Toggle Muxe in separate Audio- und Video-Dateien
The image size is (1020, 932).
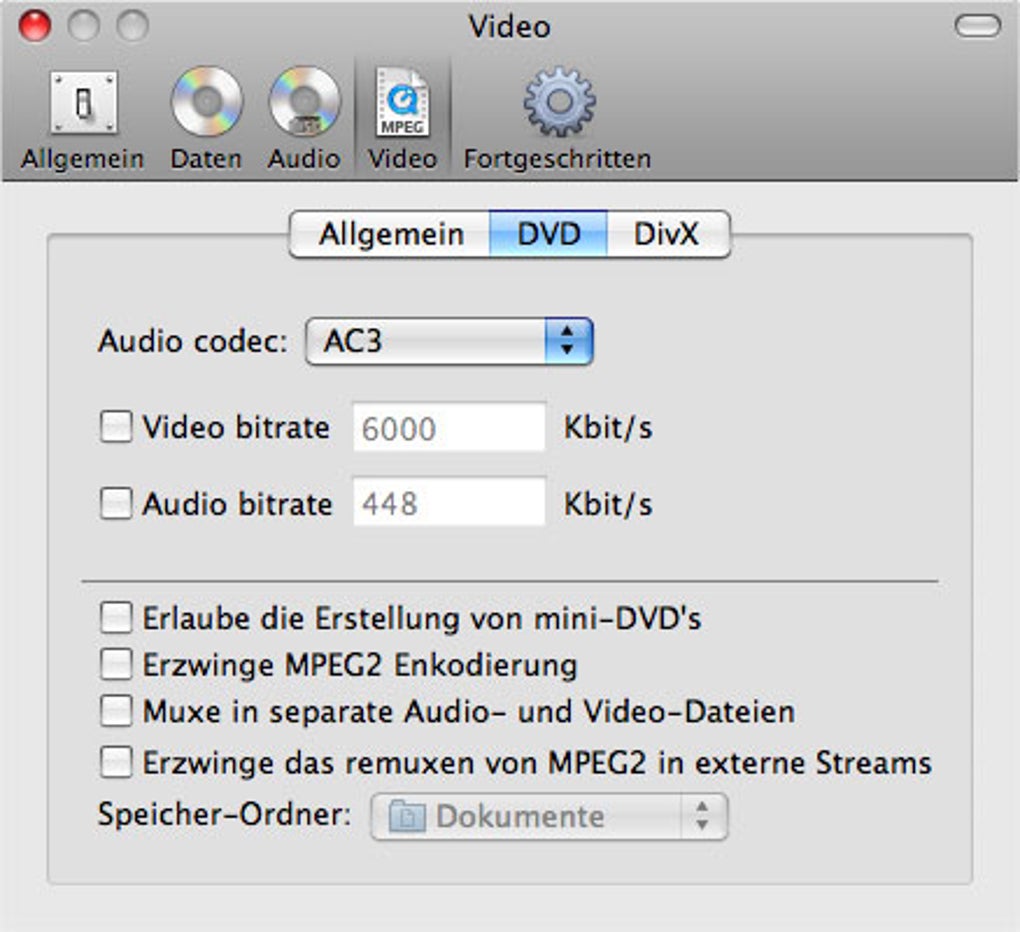(116, 712)
